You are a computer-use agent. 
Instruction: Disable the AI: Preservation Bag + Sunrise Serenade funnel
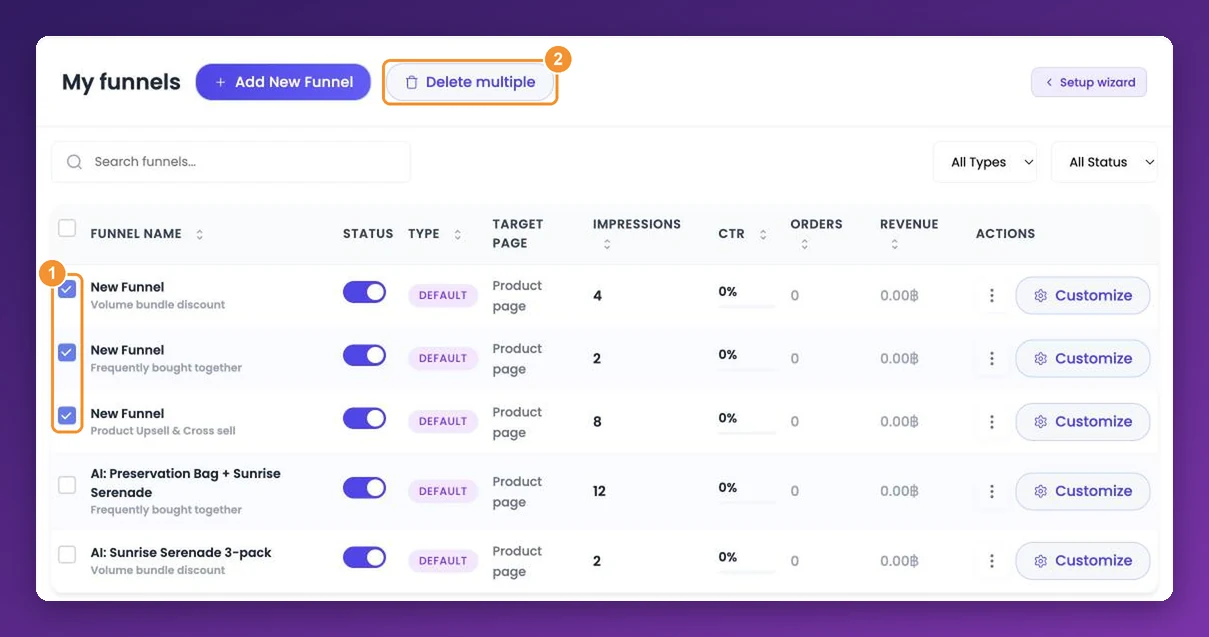(364, 488)
